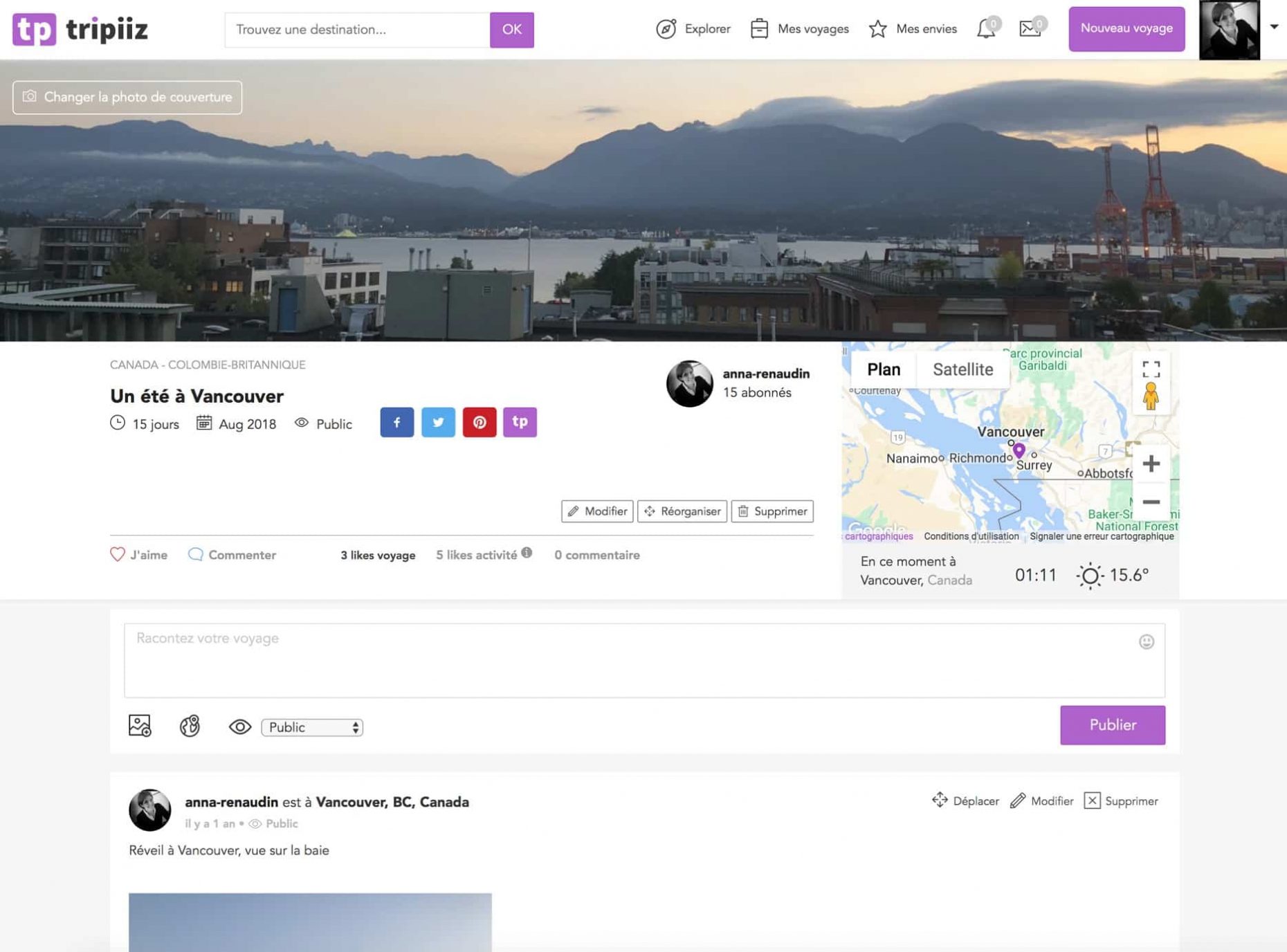Click Changer la photo de couverture
The height and width of the screenshot is (952, 1287).
coord(127,98)
